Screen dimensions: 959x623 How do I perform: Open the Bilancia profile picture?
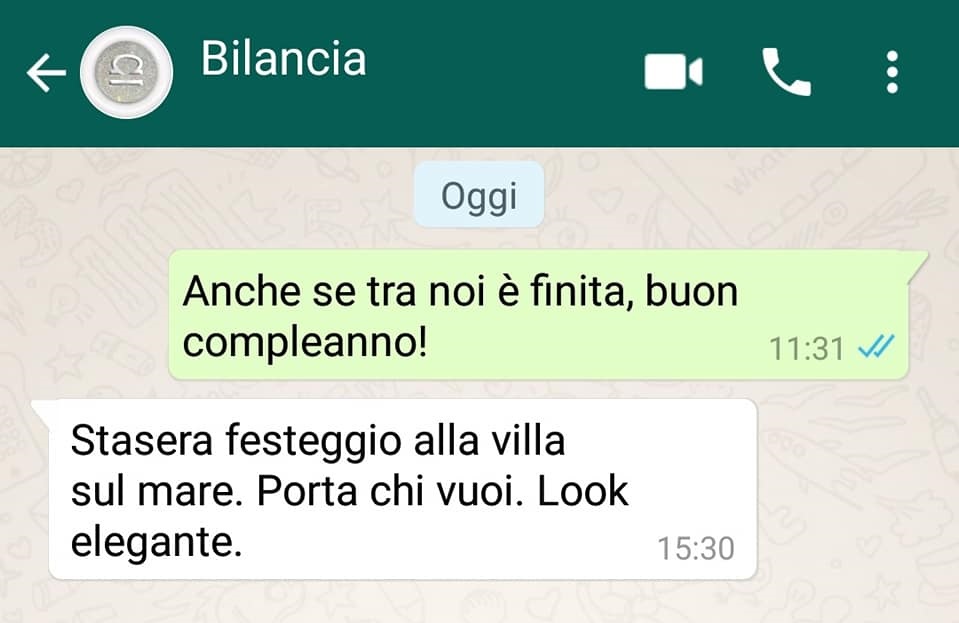click(x=127, y=72)
